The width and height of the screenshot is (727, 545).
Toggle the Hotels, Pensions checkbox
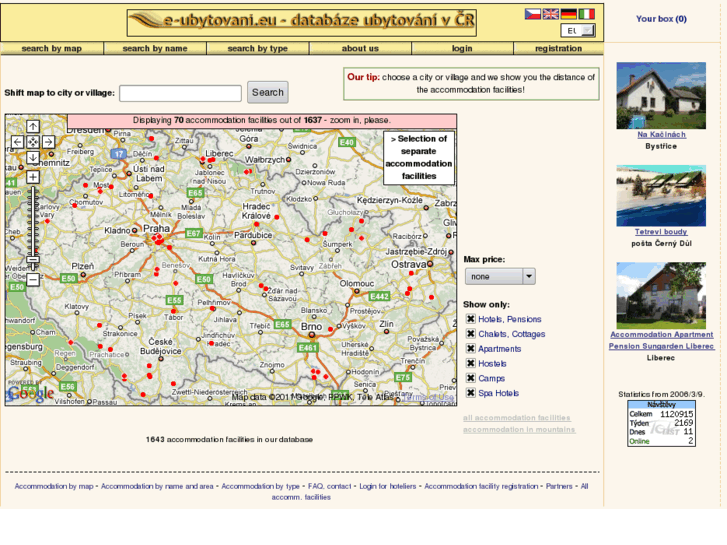(471, 319)
